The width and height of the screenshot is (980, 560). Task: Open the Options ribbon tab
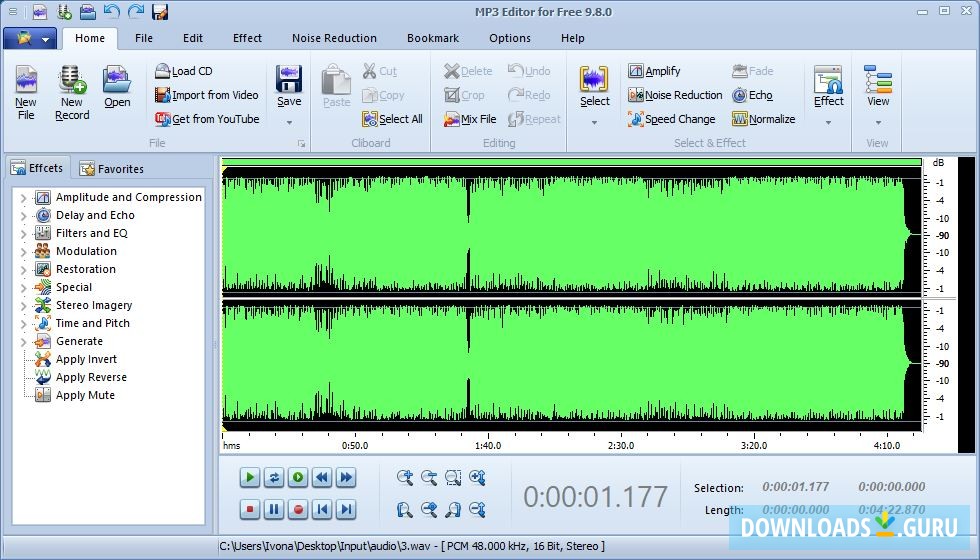pos(509,38)
